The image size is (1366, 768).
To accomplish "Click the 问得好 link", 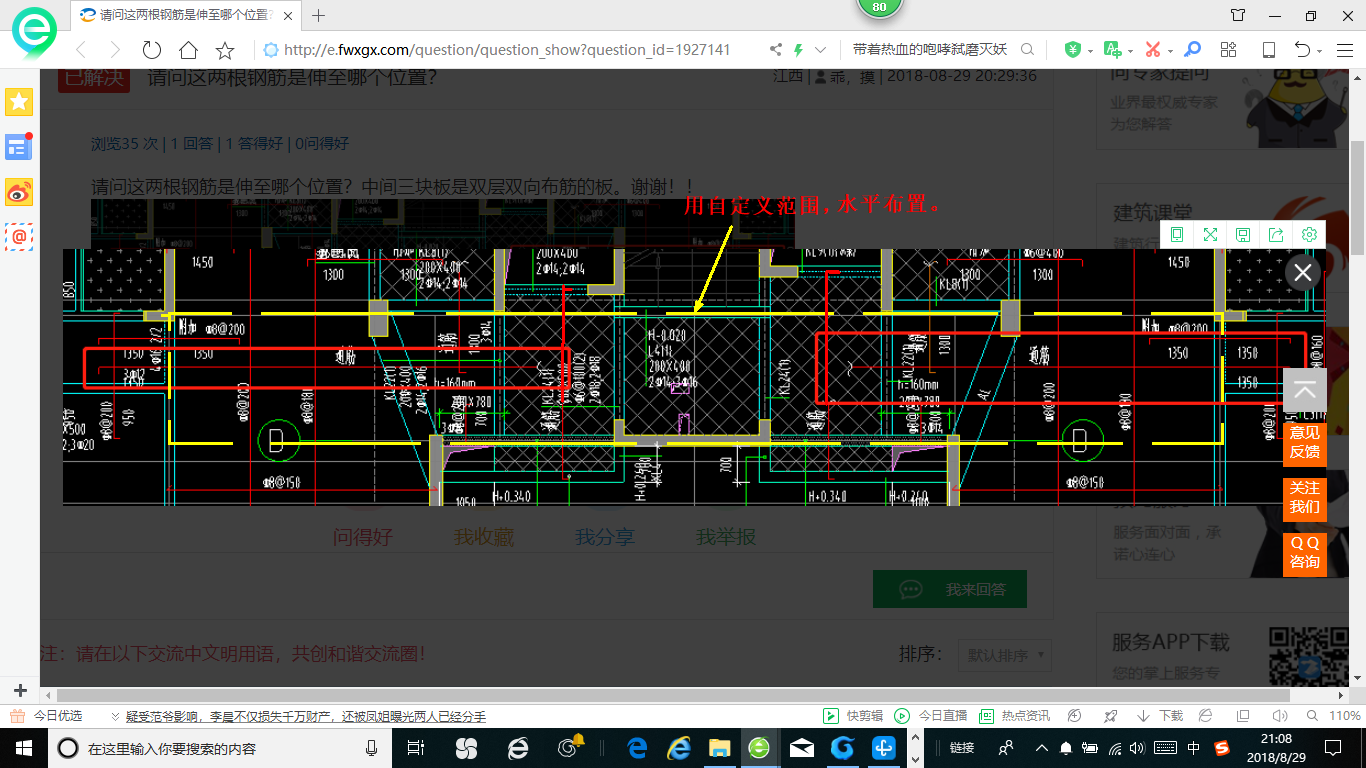I will [363, 537].
